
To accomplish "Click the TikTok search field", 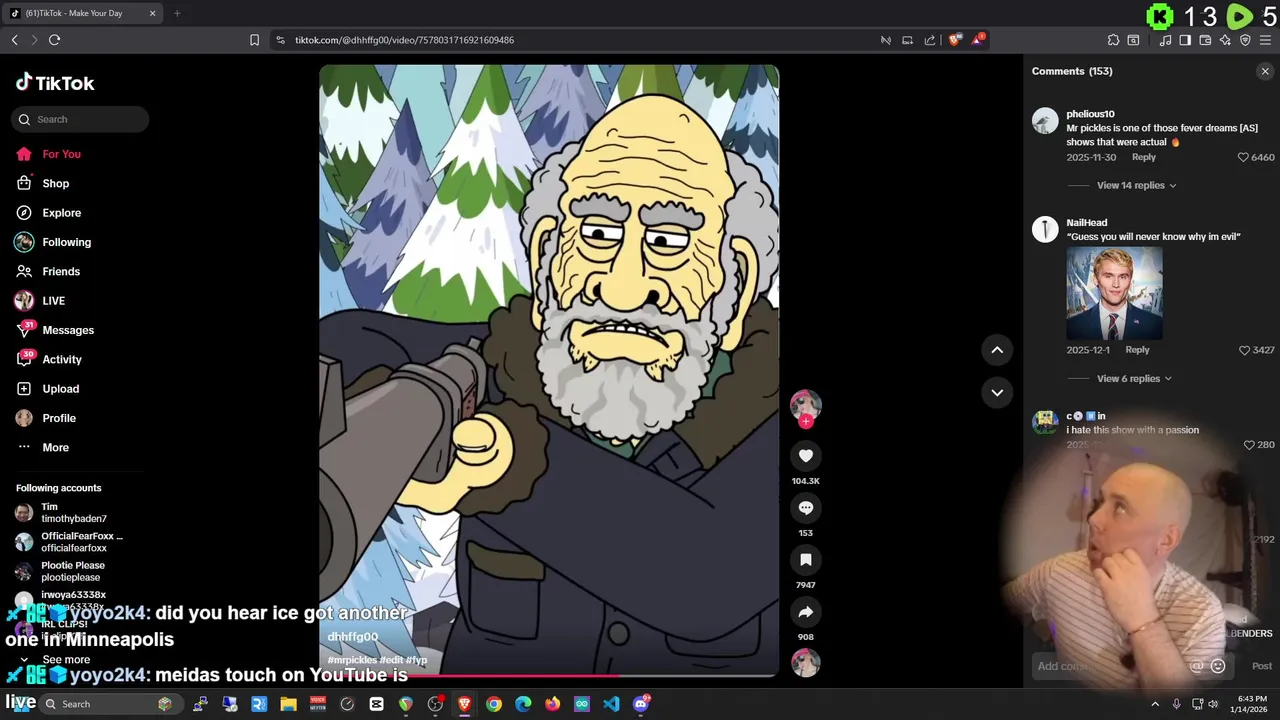I will coord(80,119).
